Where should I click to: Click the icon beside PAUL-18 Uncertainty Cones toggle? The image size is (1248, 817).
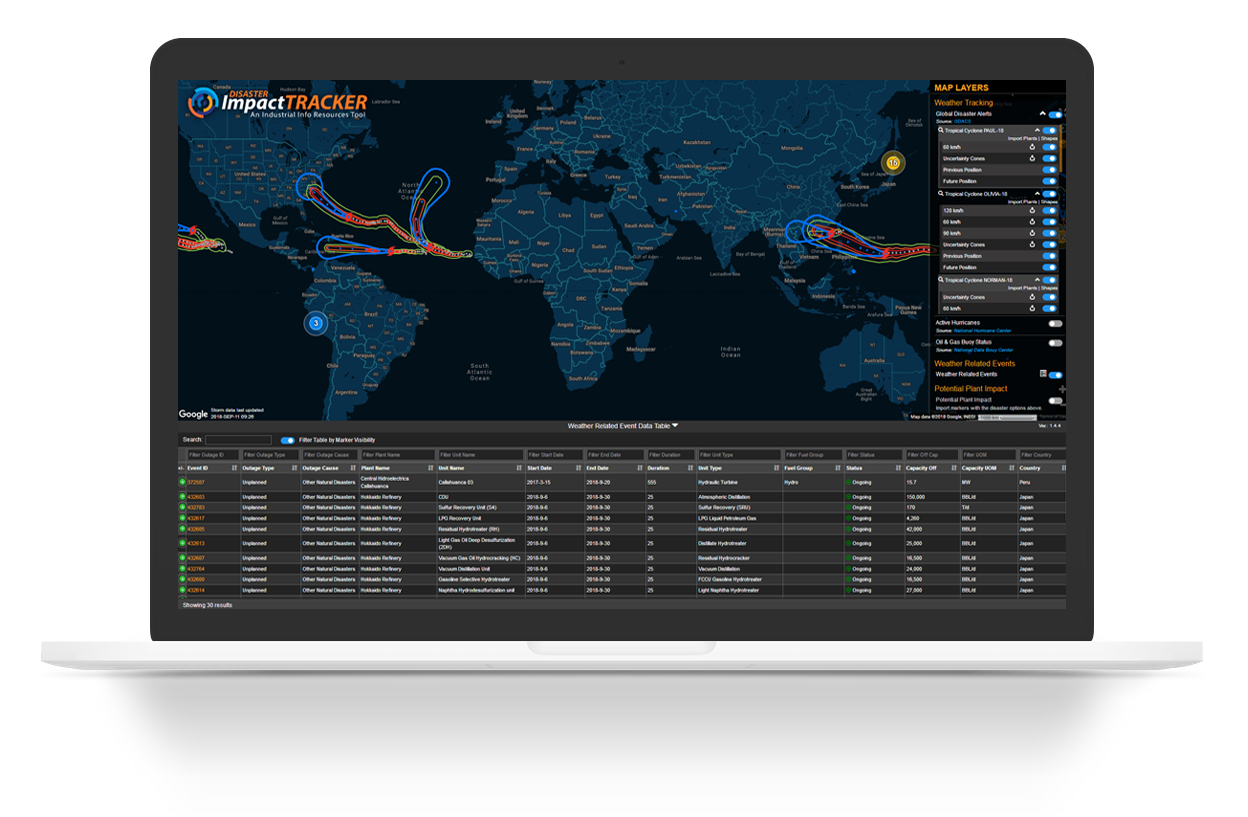pyautogui.click(x=1032, y=158)
